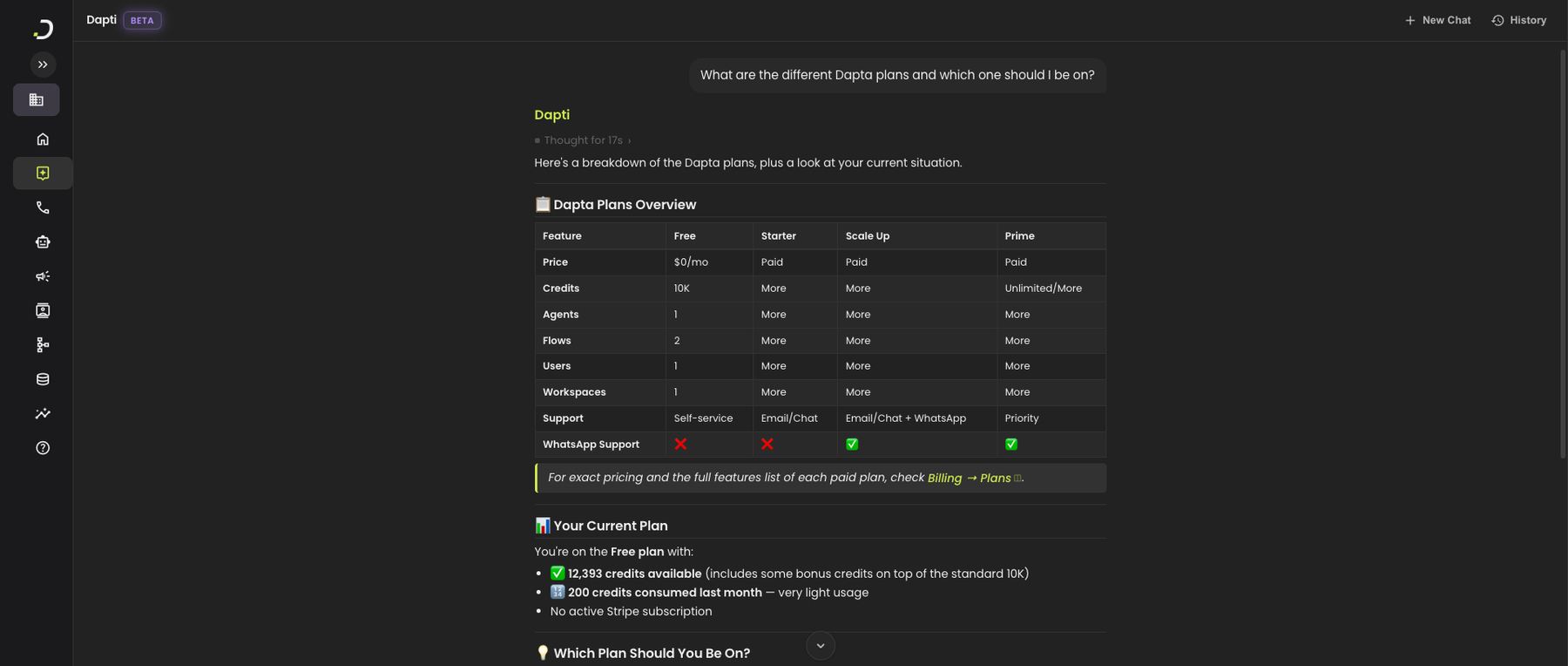This screenshot has width=1568, height=666.
Task: Start a New Chat
Action: [x=1437, y=20]
